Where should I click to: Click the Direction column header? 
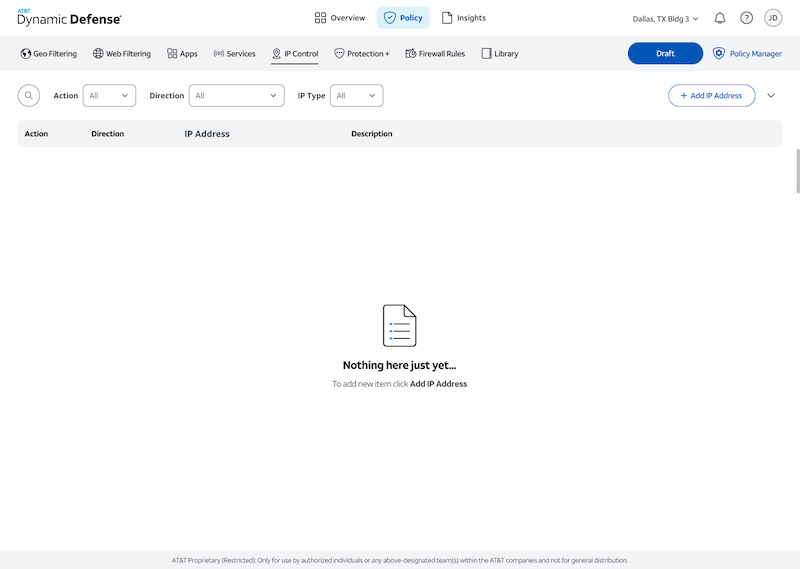[108, 134]
